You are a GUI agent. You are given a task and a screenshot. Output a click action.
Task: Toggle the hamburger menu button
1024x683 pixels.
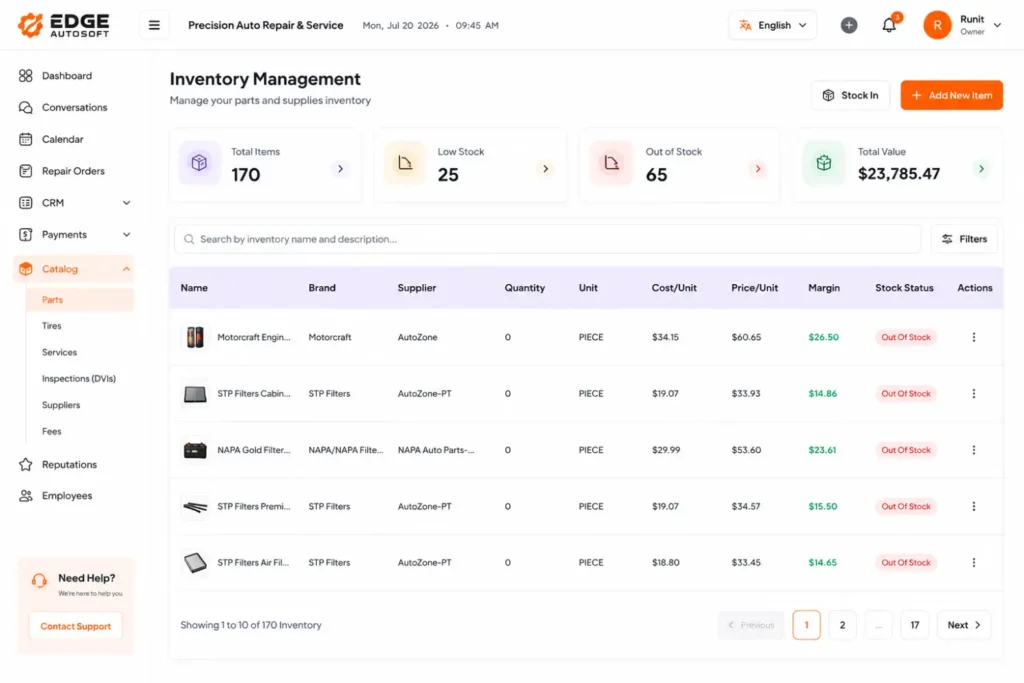(x=154, y=25)
